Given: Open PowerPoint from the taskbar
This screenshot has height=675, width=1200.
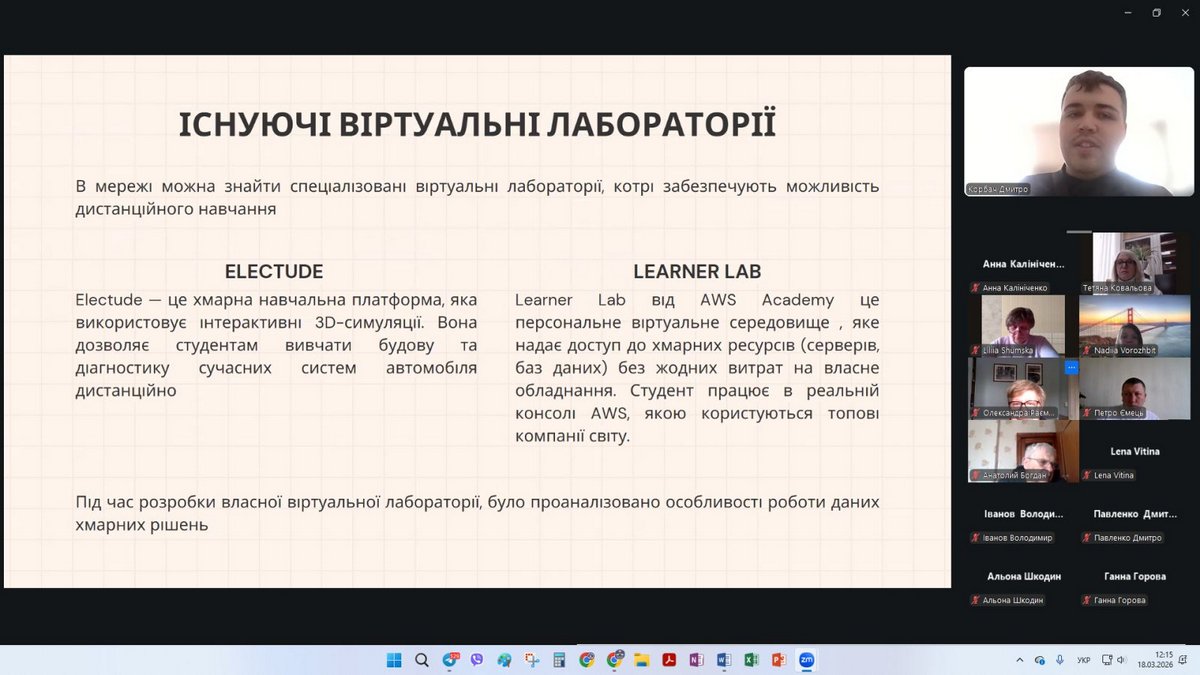Looking at the screenshot, I should pos(778,660).
